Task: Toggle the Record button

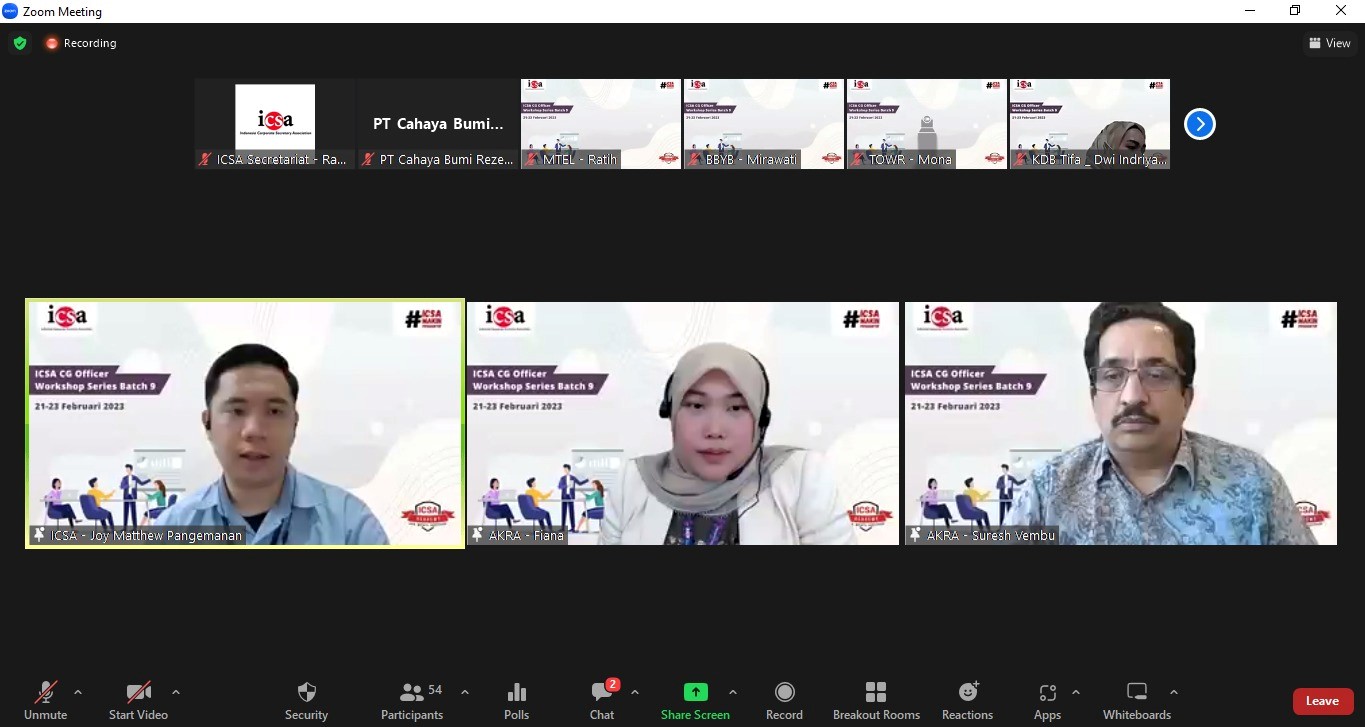Action: 784,700
